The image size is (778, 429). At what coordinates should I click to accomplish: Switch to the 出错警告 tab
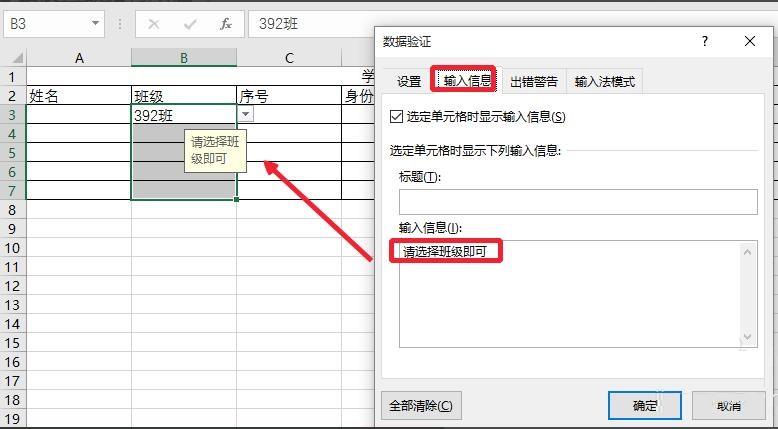(534, 81)
